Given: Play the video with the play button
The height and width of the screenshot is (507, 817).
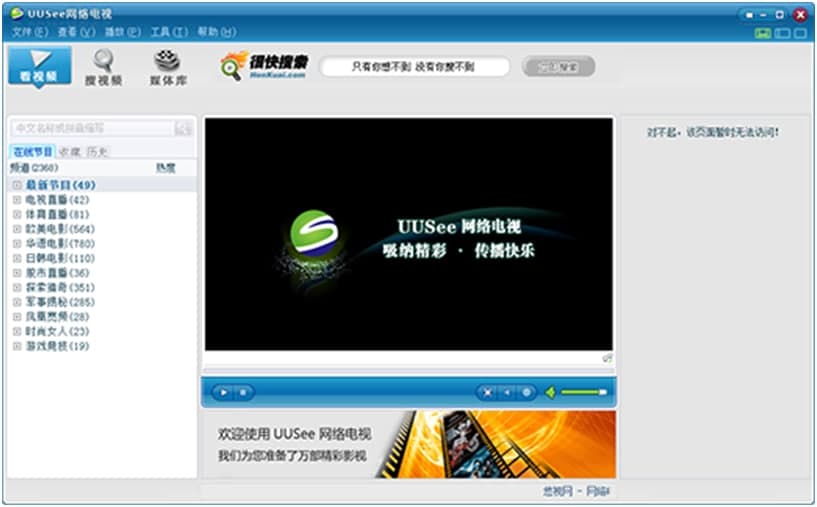Looking at the screenshot, I should tap(224, 392).
